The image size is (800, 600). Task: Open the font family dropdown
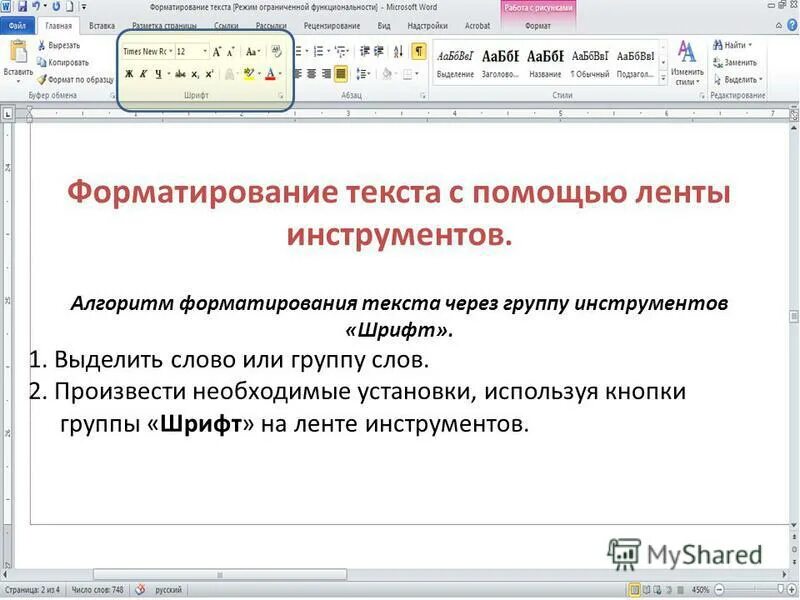[171, 51]
